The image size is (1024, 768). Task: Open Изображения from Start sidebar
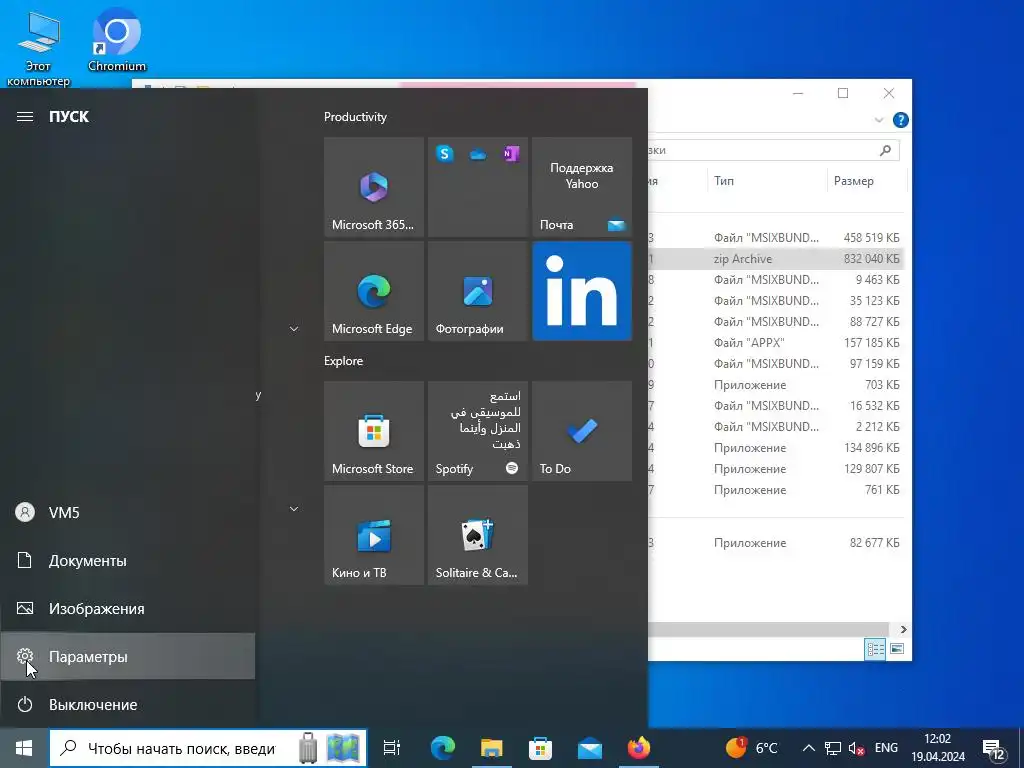click(127, 609)
